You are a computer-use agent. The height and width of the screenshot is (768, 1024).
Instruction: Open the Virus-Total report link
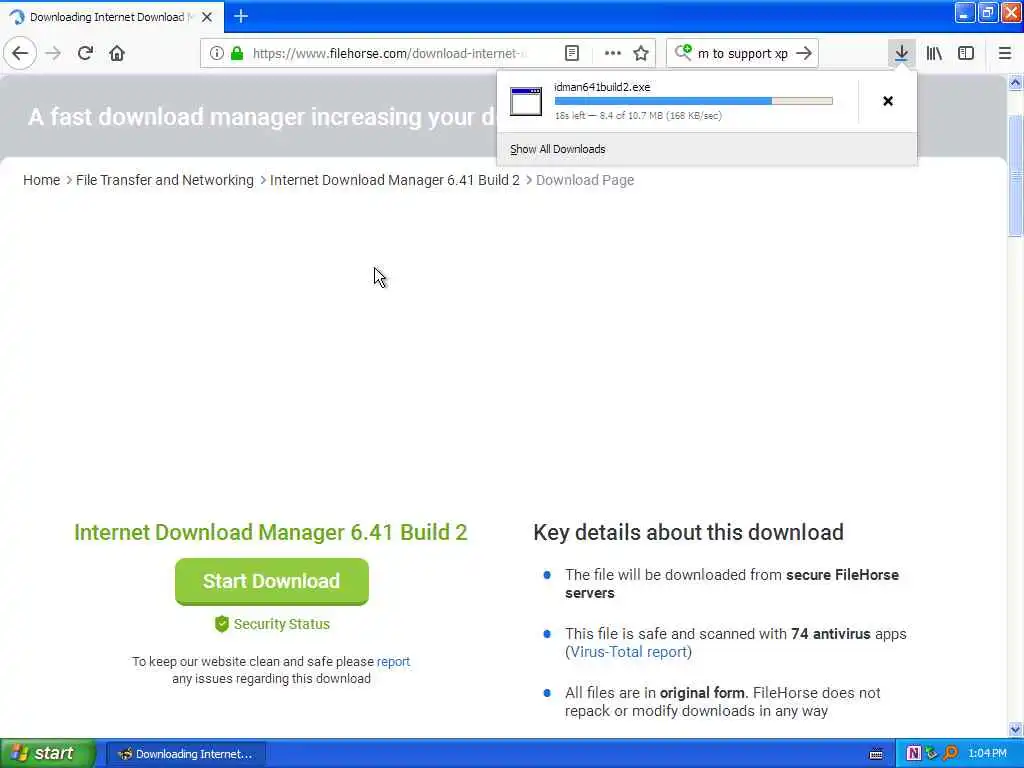click(x=628, y=652)
